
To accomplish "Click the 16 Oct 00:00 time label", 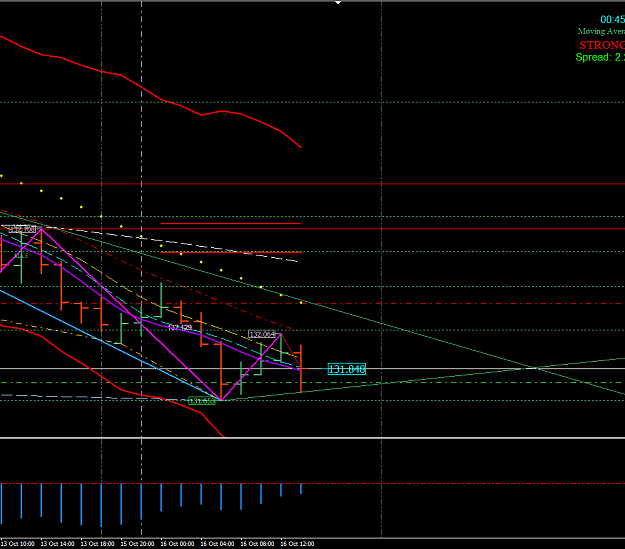I will [177, 544].
